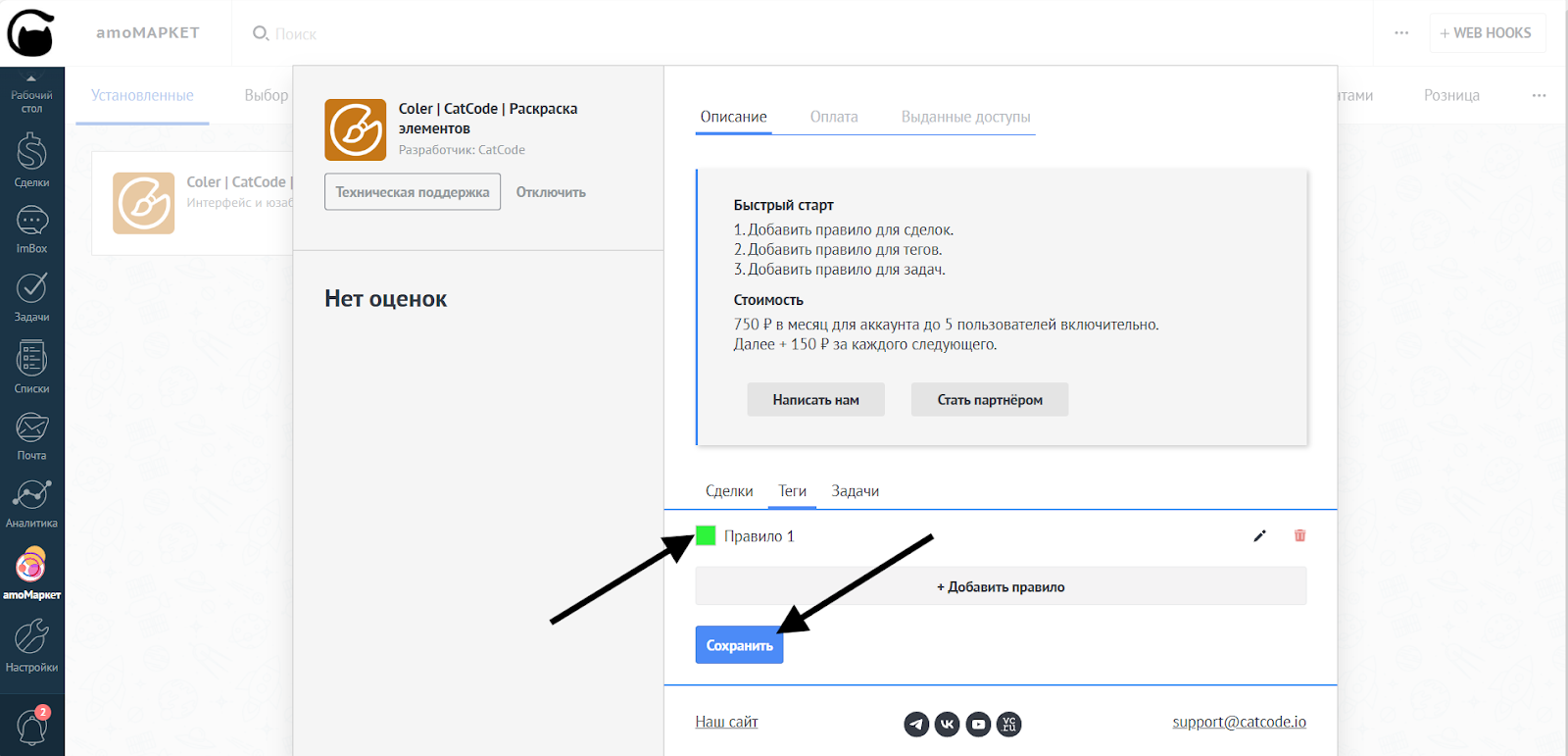Expand the category tabs overflow dots
Viewport: 1568px width, 756px height.
[1539, 96]
